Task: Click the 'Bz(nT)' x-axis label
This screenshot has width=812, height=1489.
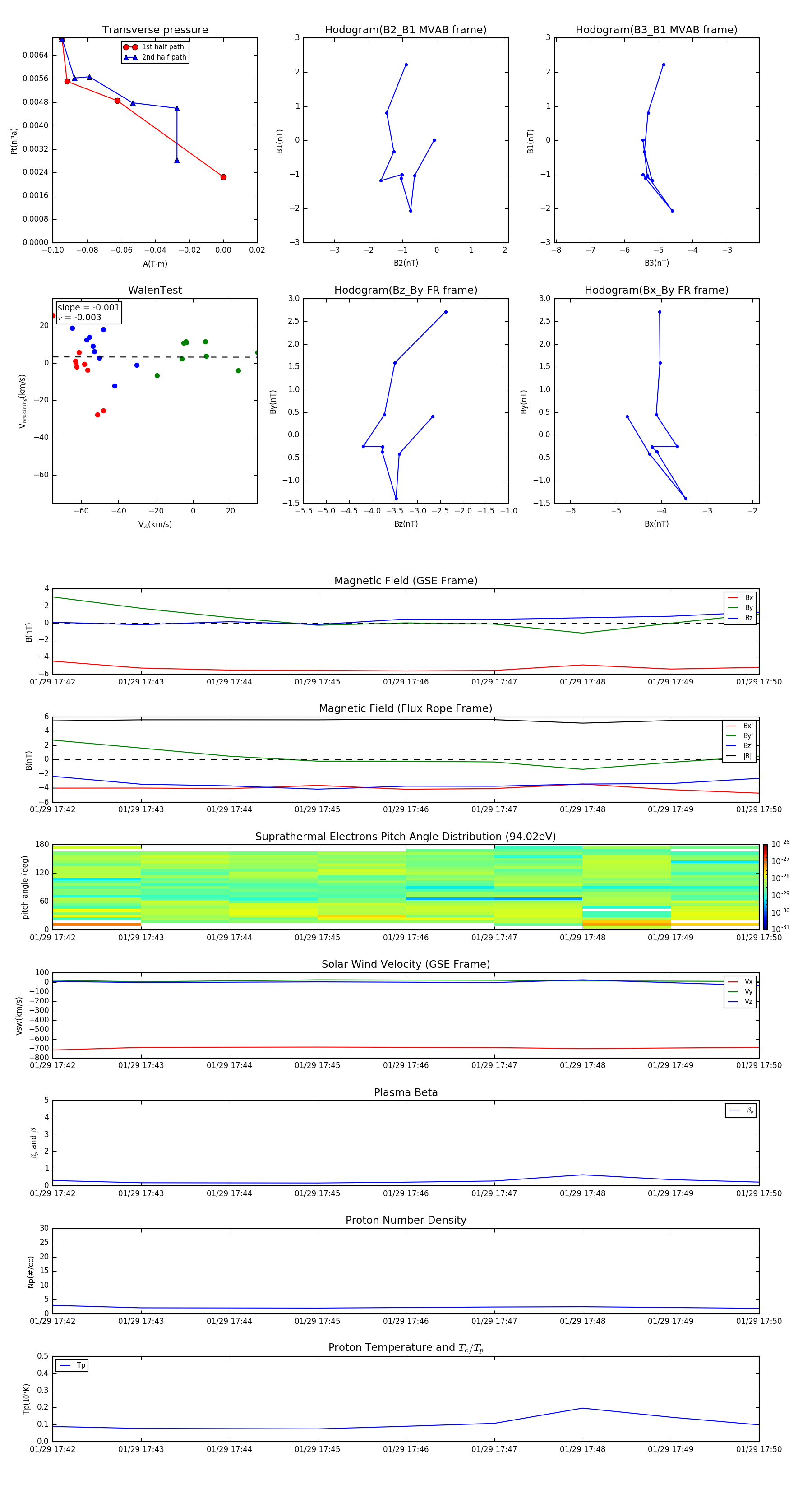Action: pos(406,524)
